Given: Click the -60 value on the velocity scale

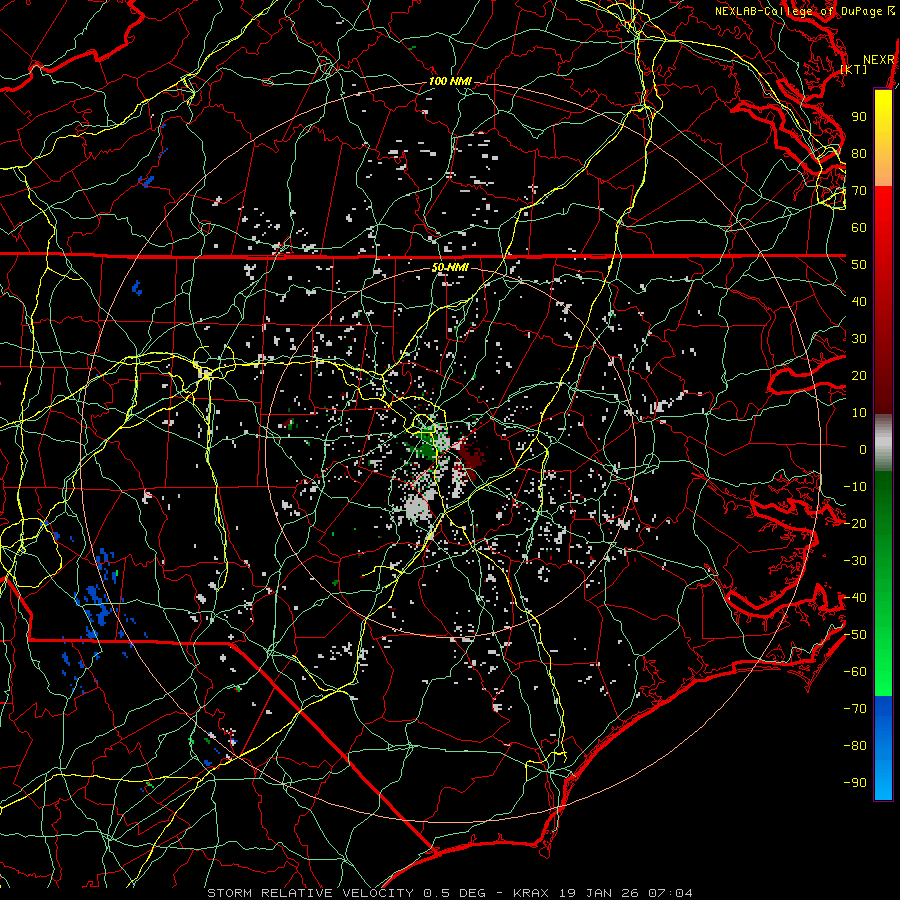Looking at the screenshot, I should [855, 672].
